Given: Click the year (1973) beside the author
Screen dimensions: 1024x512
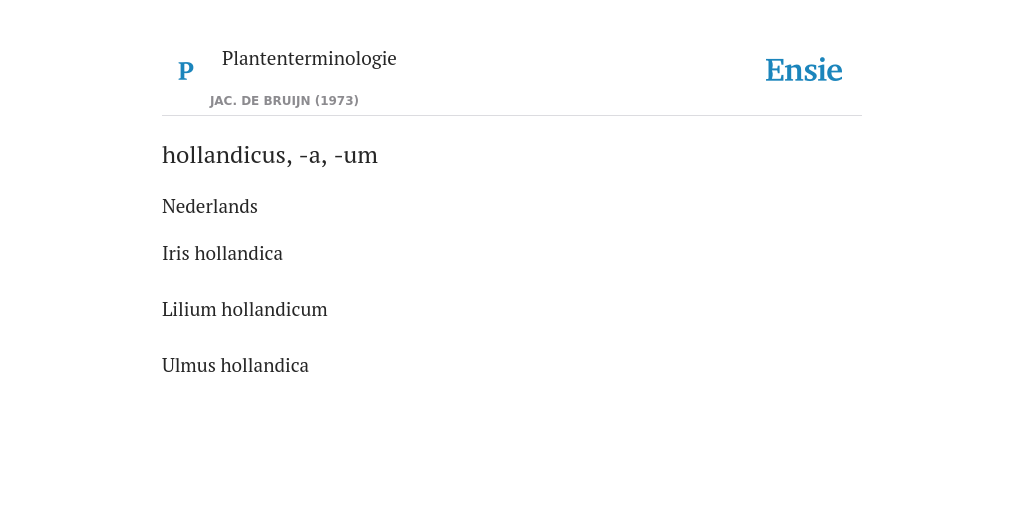Looking at the screenshot, I should pyautogui.click(x=337, y=101).
